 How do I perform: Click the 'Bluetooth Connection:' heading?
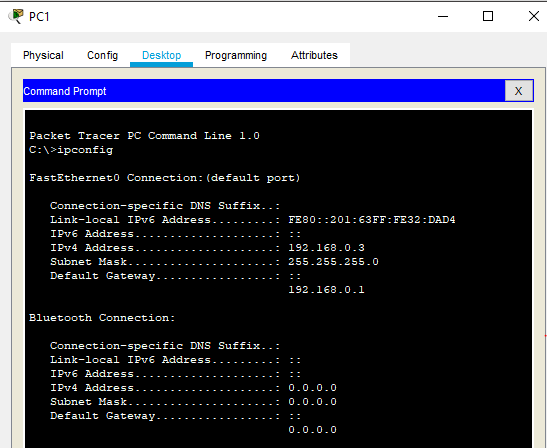(x=102, y=318)
